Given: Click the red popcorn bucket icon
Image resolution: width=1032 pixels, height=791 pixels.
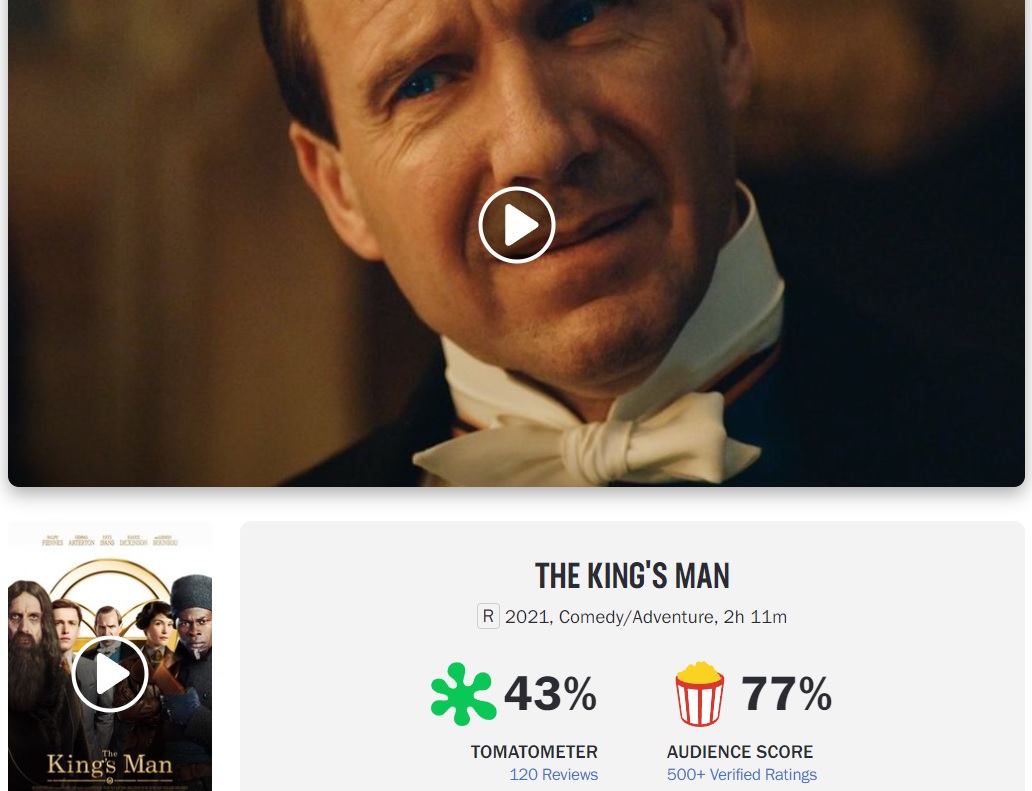Looking at the screenshot, I should coord(700,694).
